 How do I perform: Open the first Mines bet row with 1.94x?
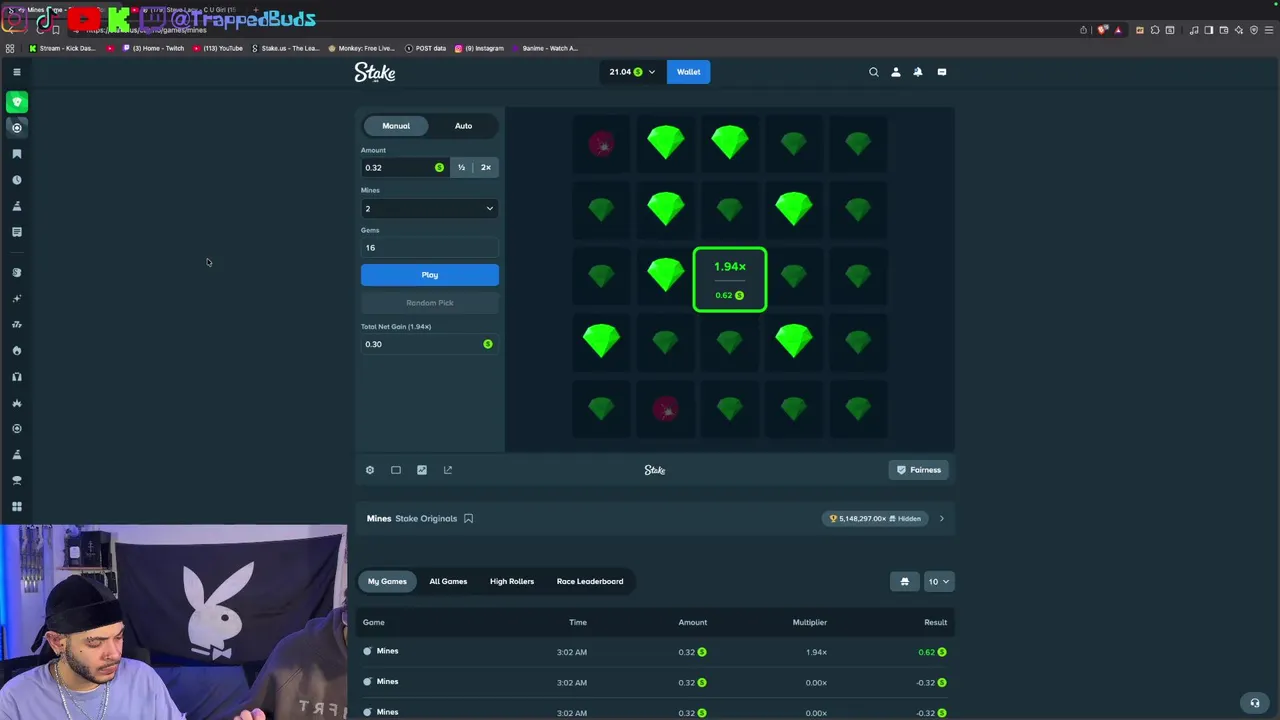pyautogui.click(x=655, y=652)
